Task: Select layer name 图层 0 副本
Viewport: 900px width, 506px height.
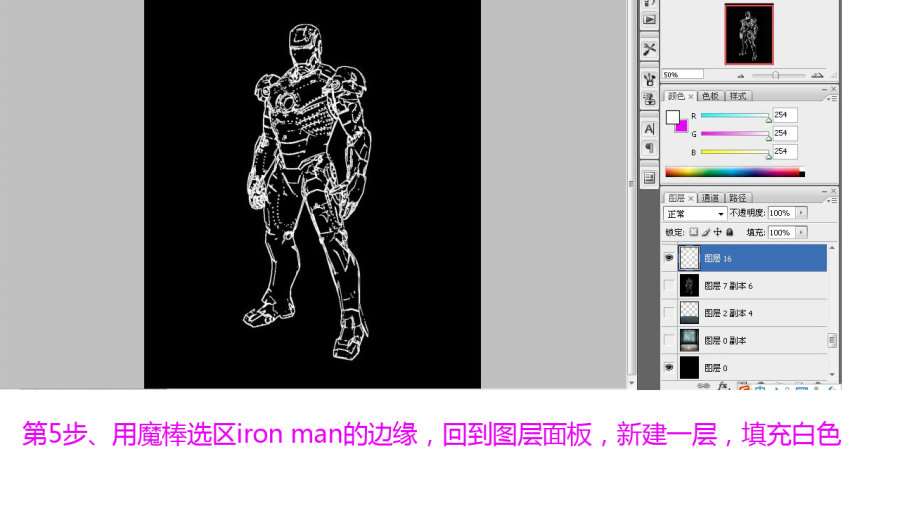Action: pos(725,341)
